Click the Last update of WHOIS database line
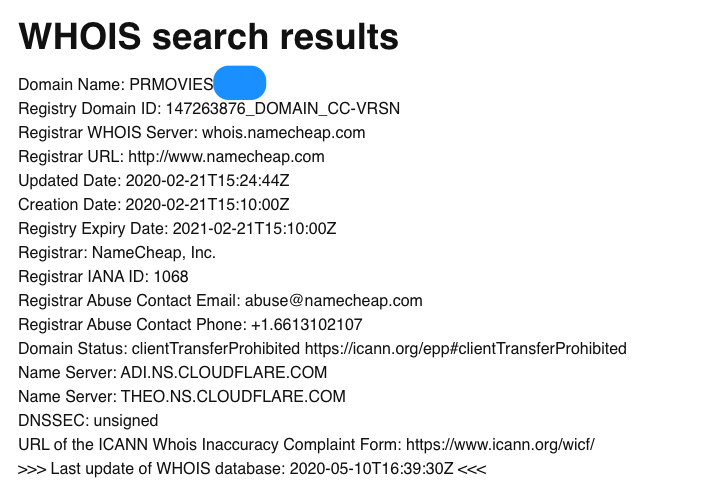Viewport: 720px width, 497px height. point(252,469)
